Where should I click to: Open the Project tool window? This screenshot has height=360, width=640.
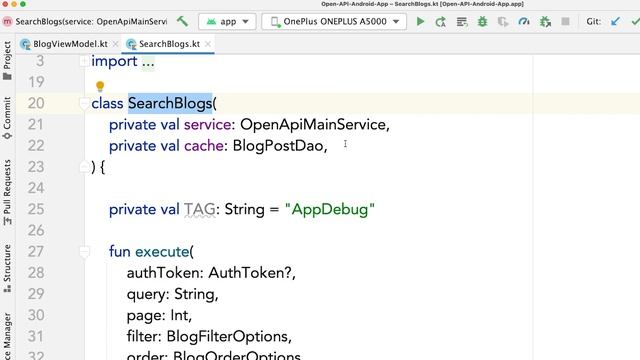[x=7, y=61]
